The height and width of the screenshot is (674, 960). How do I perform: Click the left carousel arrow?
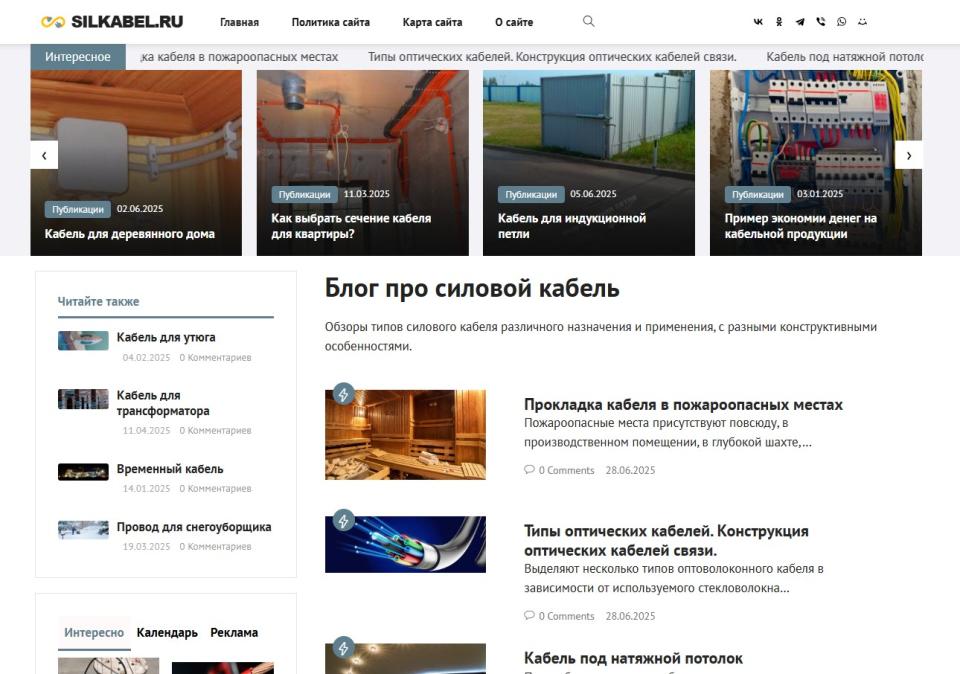44,155
